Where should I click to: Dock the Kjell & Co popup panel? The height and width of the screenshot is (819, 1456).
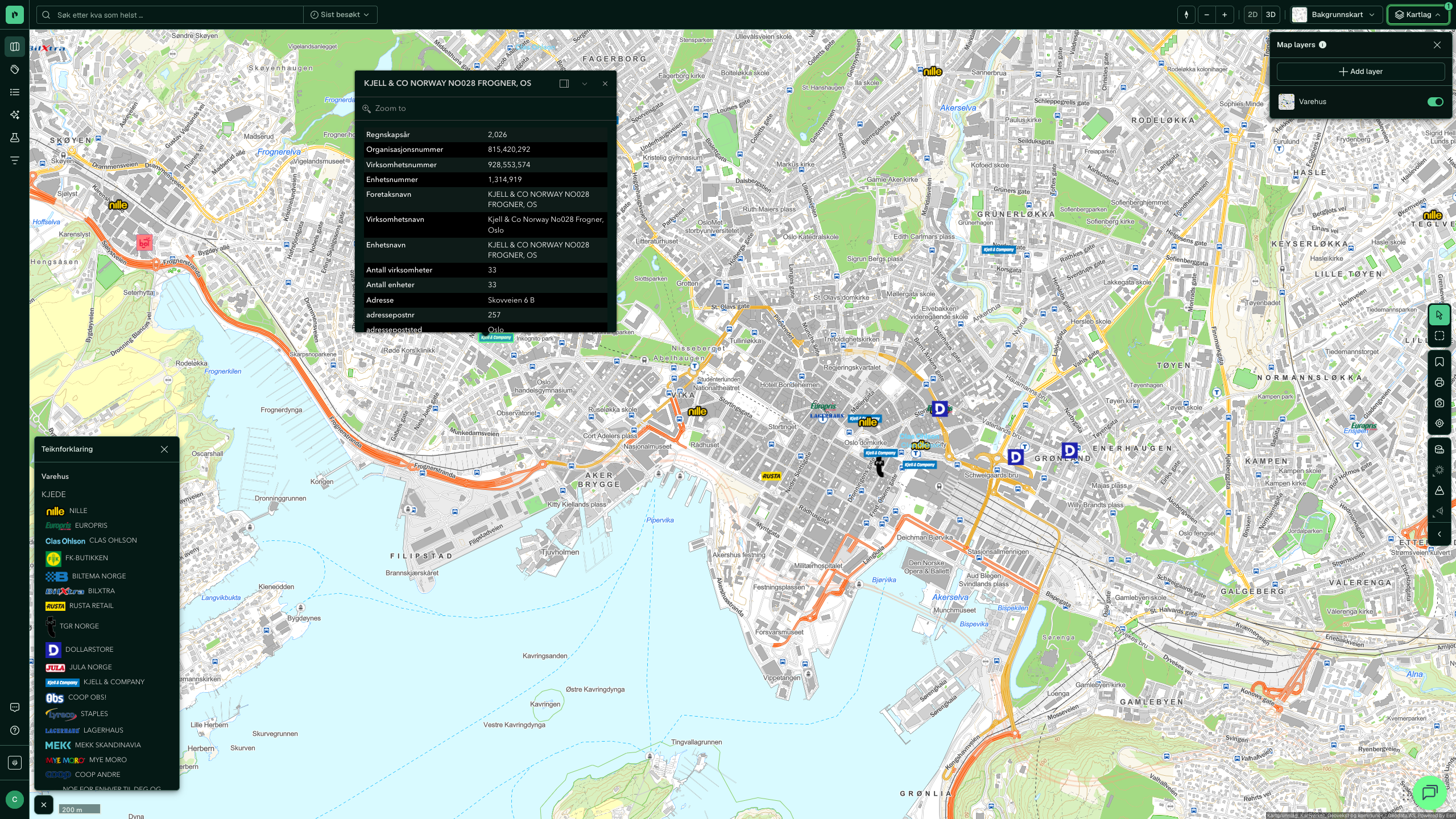point(564,84)
